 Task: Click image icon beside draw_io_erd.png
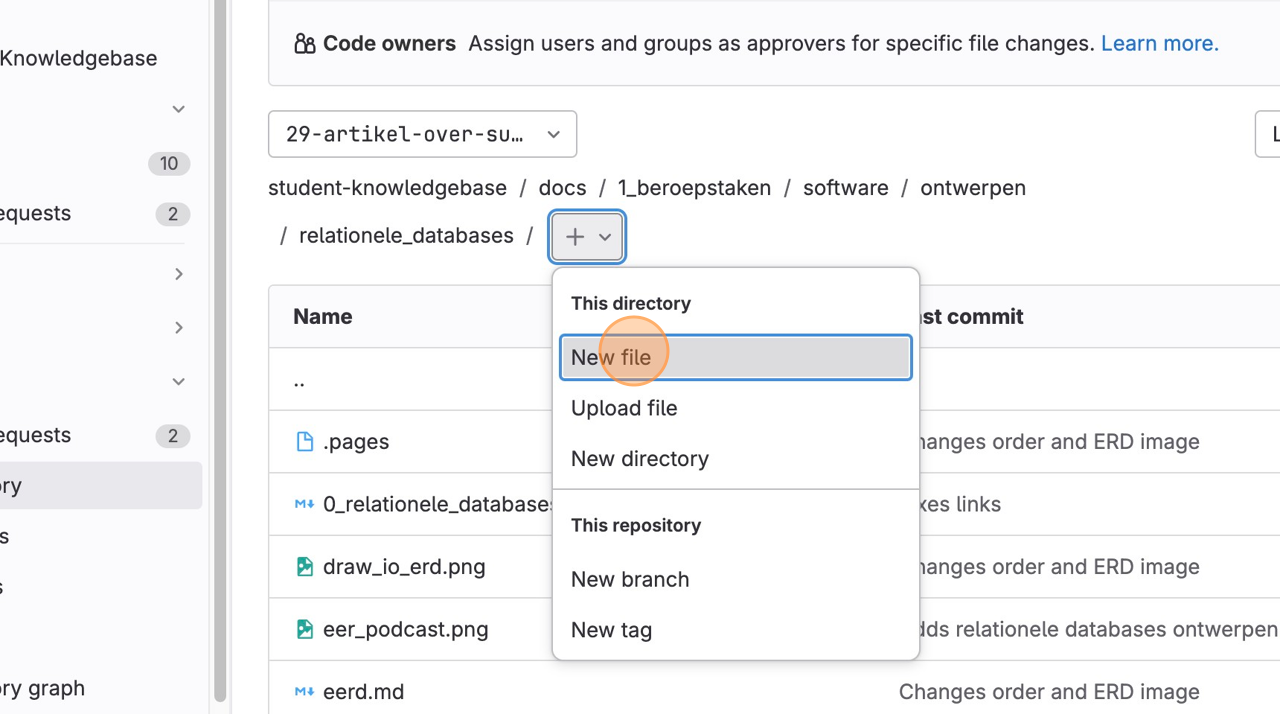pyautogui.click(x=305, y=567)
